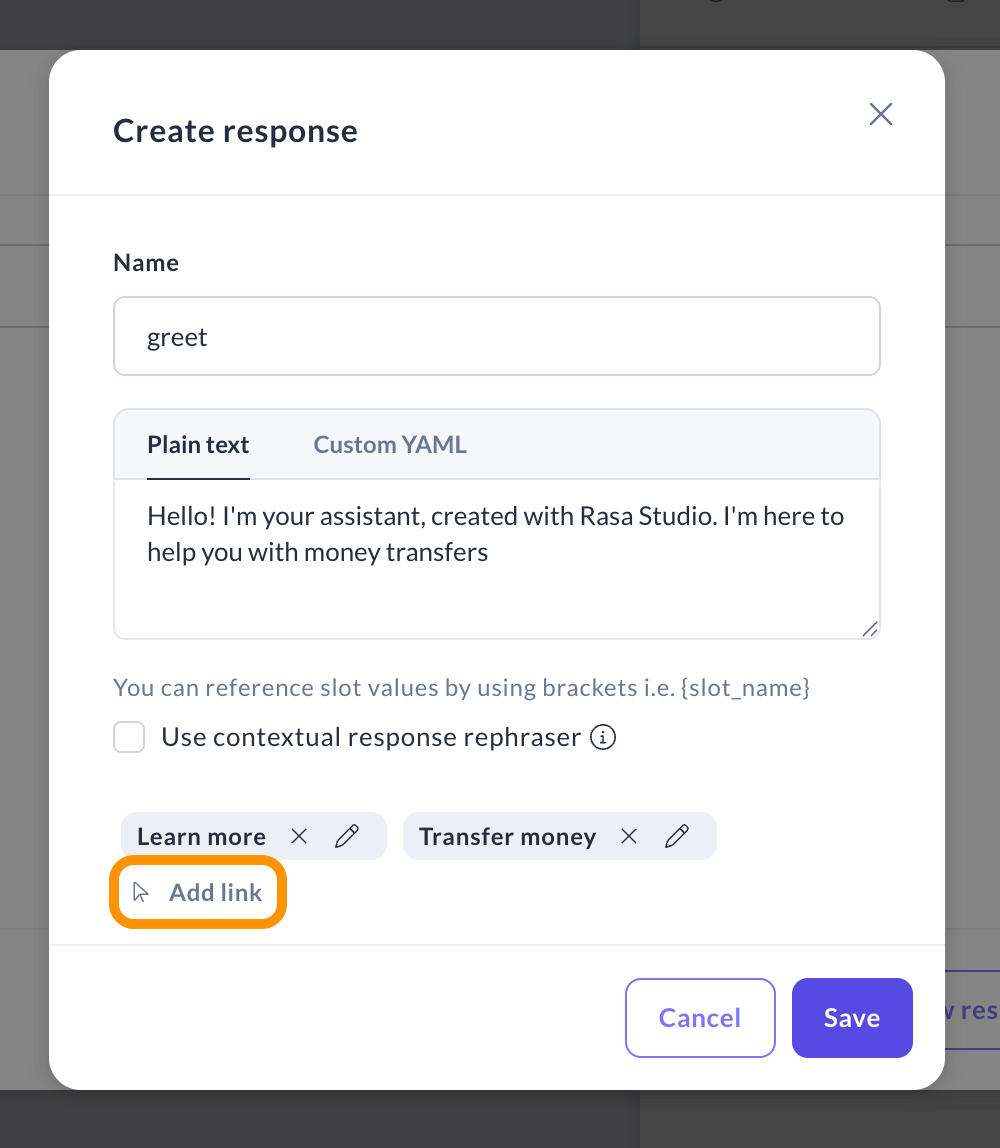Click the Name field label
This screenshot has height=1148, width=1000.
pyautogui.click(x=146, y=263)
